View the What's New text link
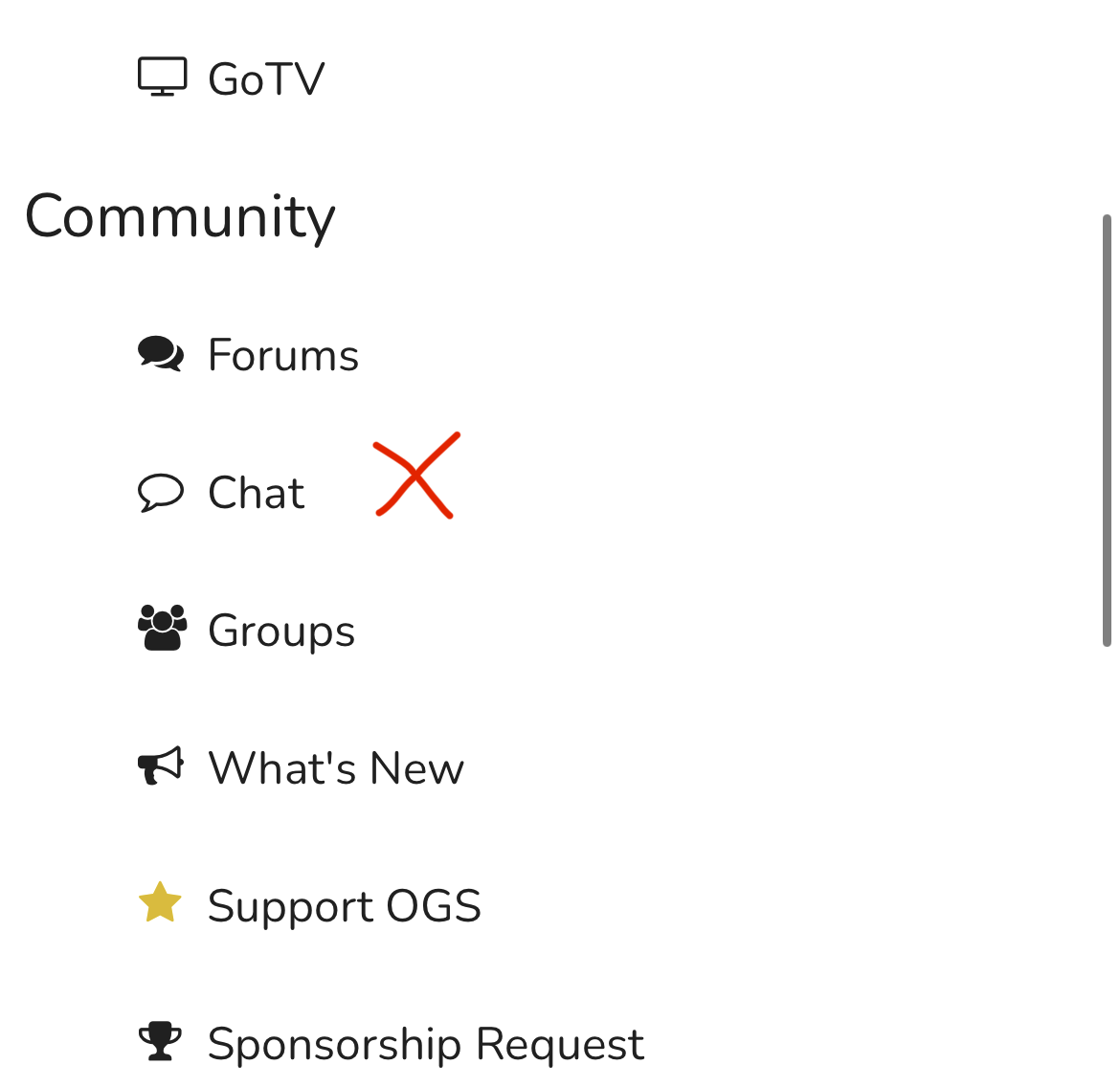1120x1087 pixels. click(336, 768)
